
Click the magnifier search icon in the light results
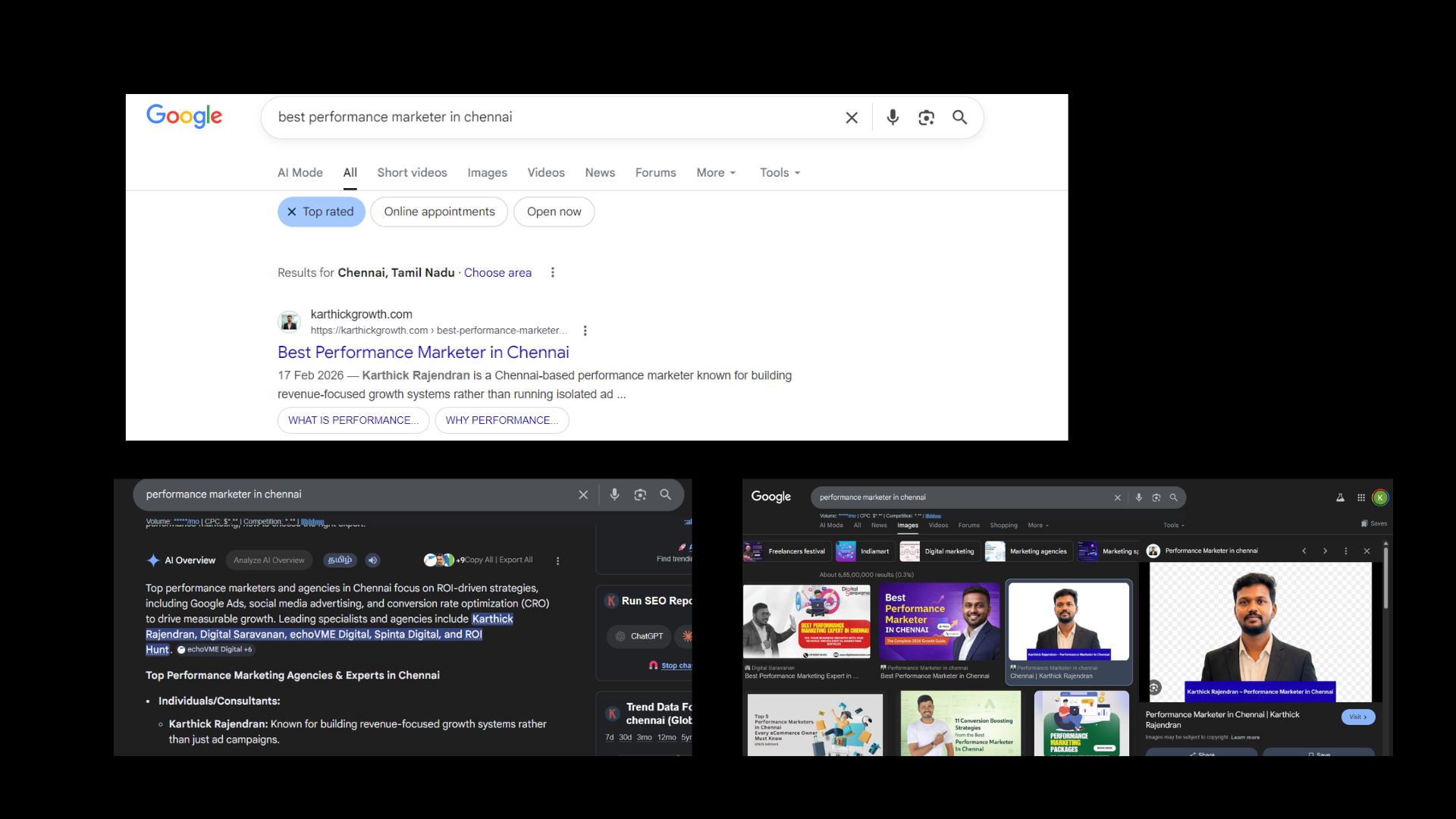959,118
